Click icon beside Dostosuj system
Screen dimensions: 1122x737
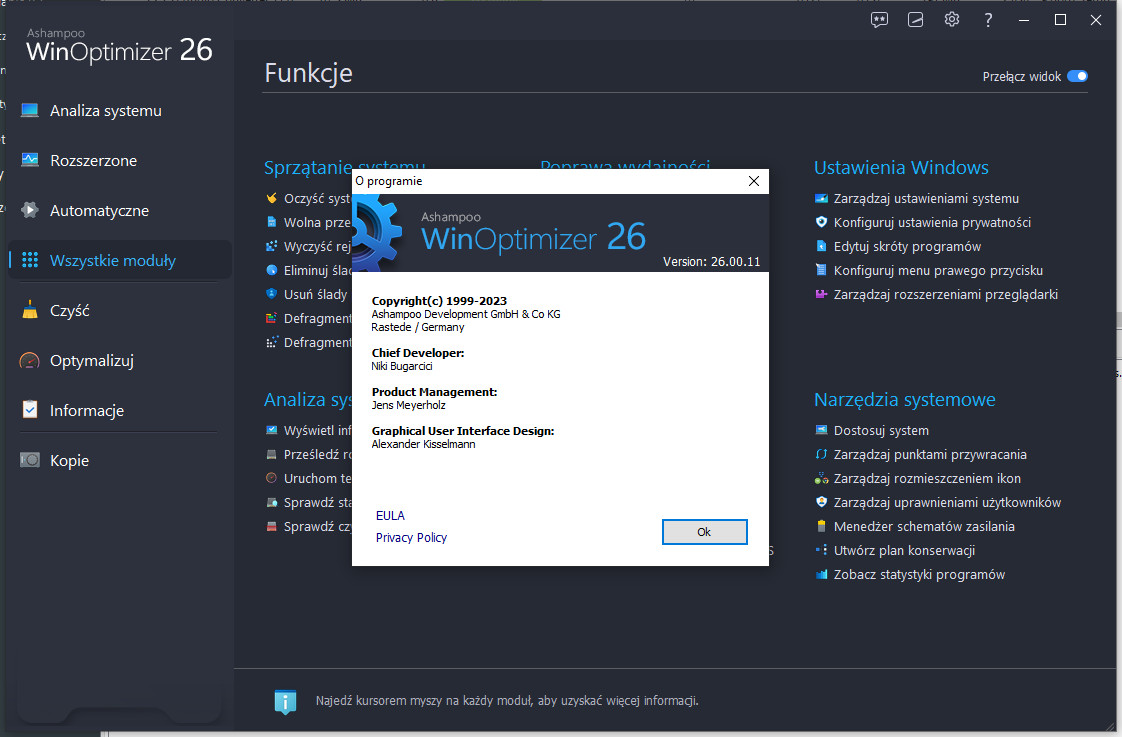[x=821, y=430]
